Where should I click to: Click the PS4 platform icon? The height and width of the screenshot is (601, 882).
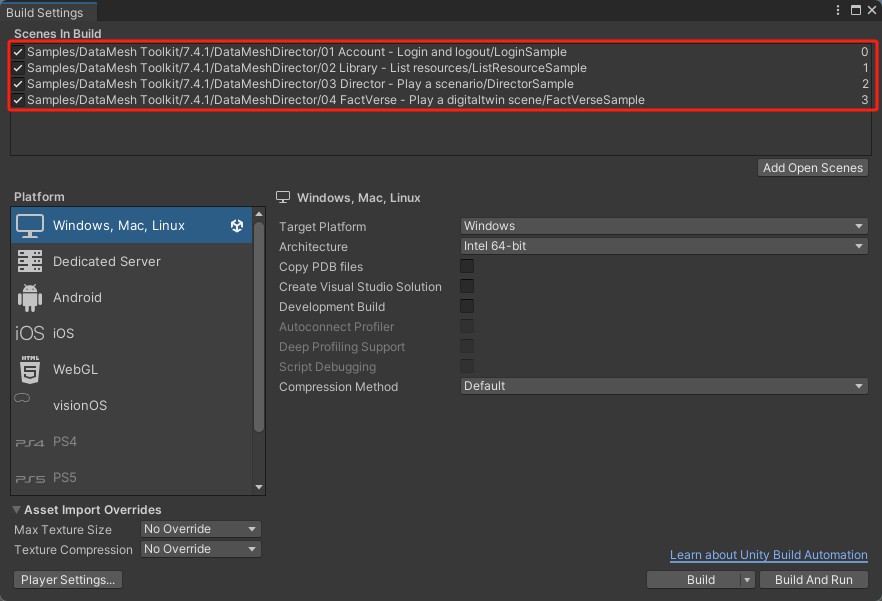click(30, 442)
